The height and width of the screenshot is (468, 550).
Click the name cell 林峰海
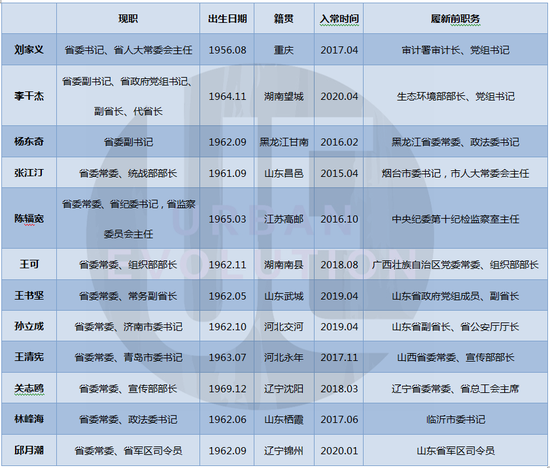coord(29,419)
